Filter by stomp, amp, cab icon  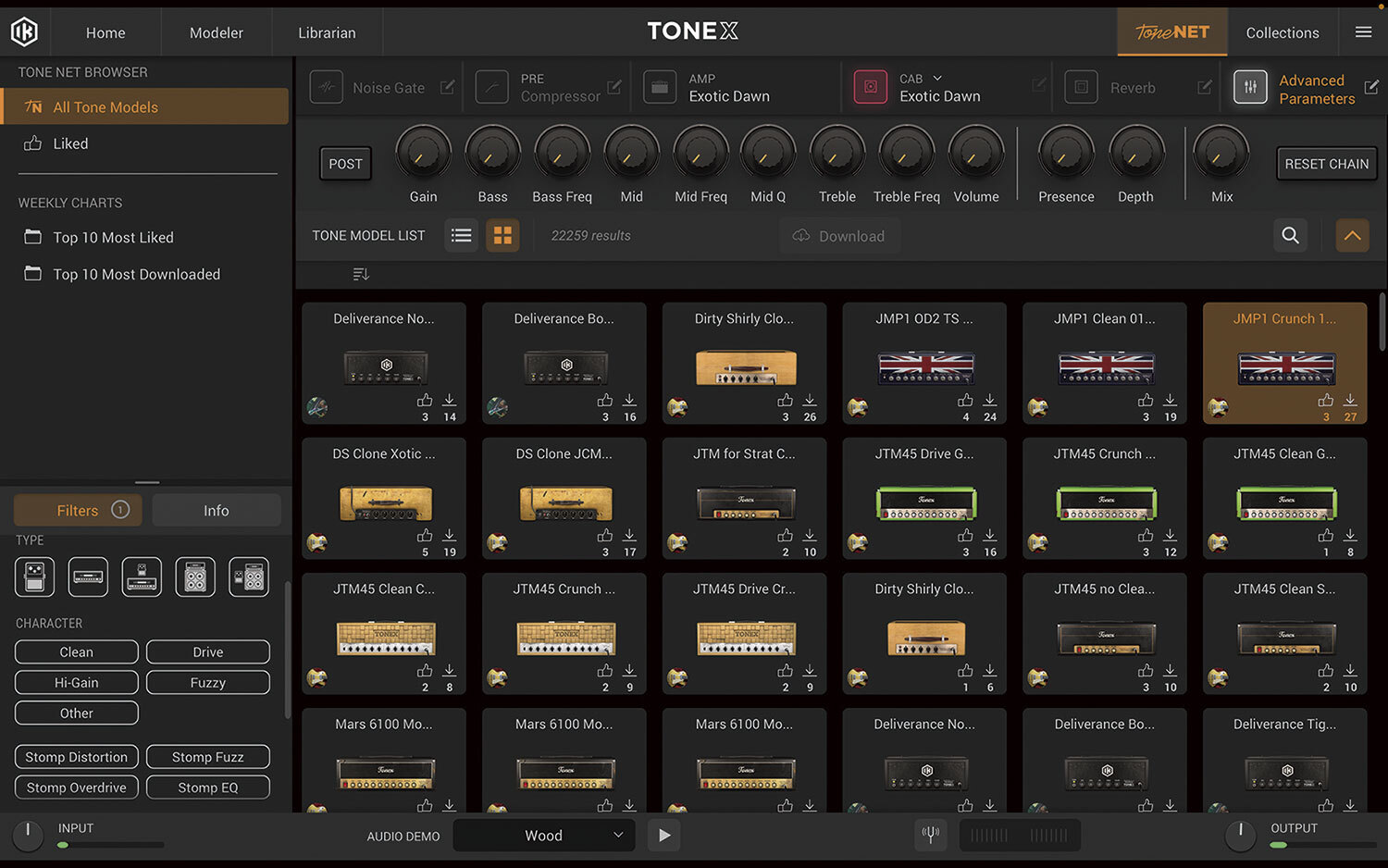(x=249, y=577)
